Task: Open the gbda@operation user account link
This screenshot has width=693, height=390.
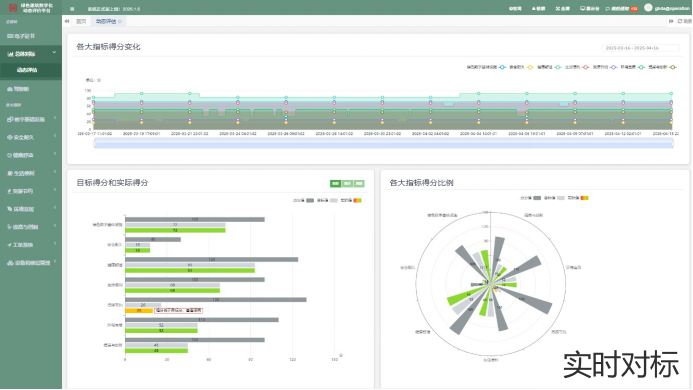Action: click(x=672, y=8)
